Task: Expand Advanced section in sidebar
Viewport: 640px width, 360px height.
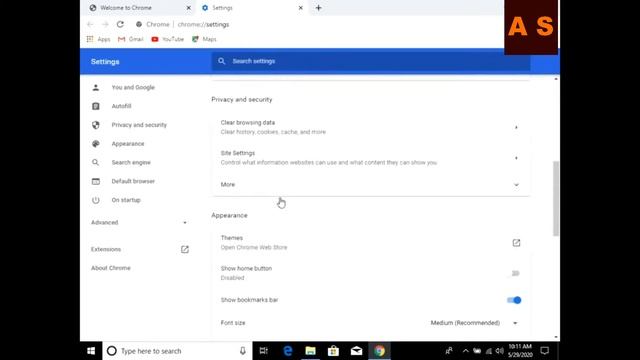Action: pyautogui.click(x=139, y=222)
